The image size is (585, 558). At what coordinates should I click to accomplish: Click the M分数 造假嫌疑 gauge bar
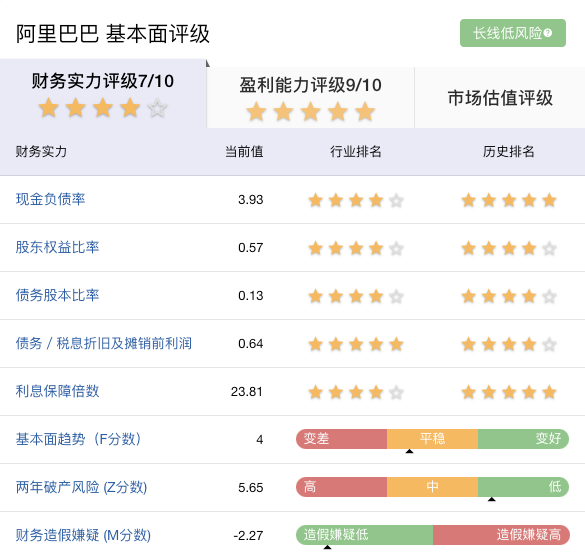pos(432,535)
